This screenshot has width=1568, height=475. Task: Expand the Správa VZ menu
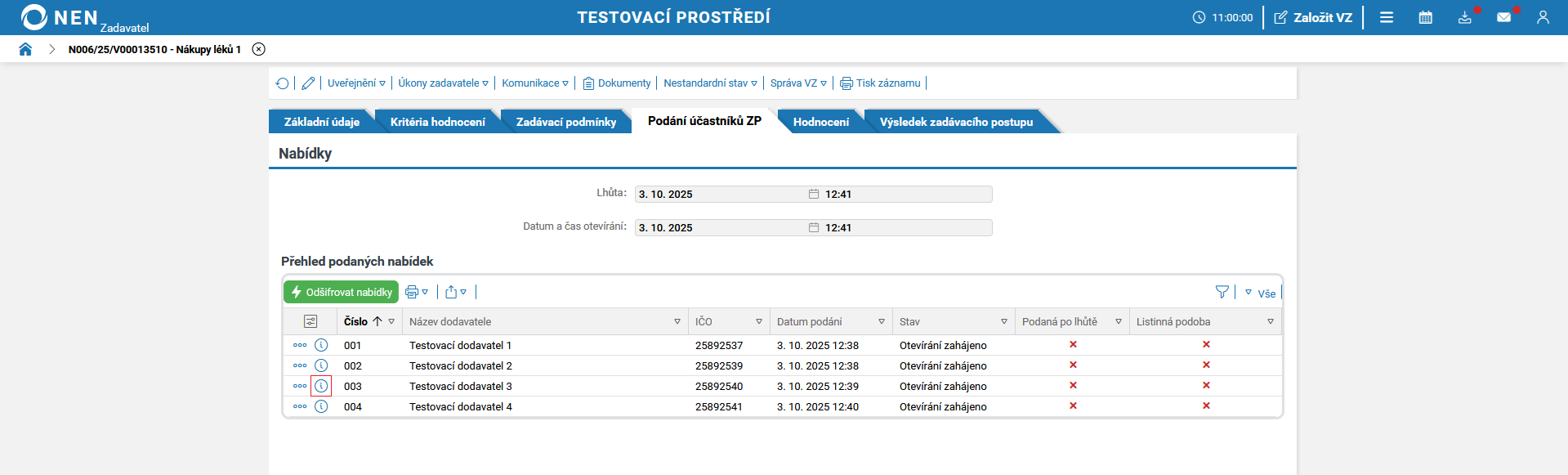(x=798, y=83)
